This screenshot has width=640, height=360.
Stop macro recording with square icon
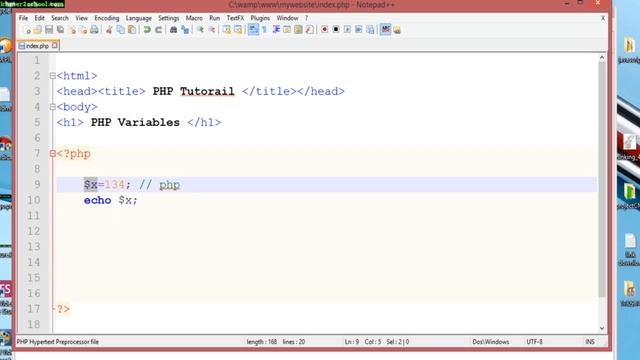pyautogui.click(x=336, y=30)
